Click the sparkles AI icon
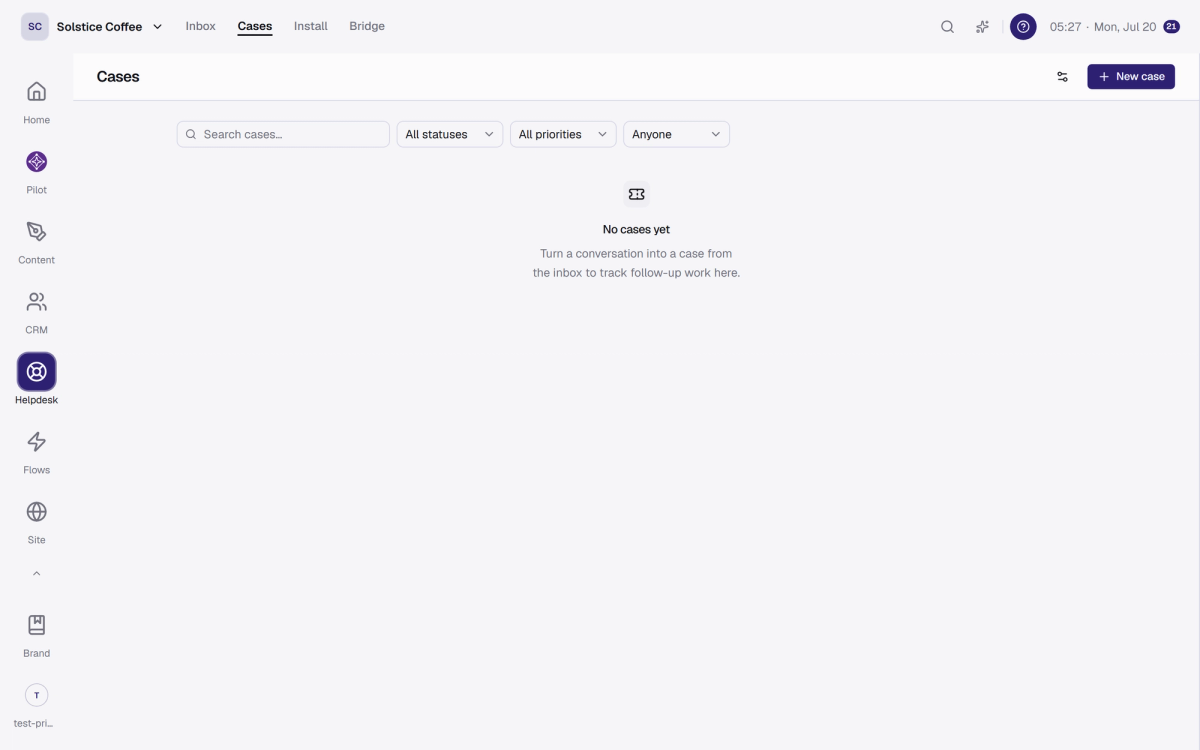The height and width of the screenshot is (750, 1200). point(982,27)
